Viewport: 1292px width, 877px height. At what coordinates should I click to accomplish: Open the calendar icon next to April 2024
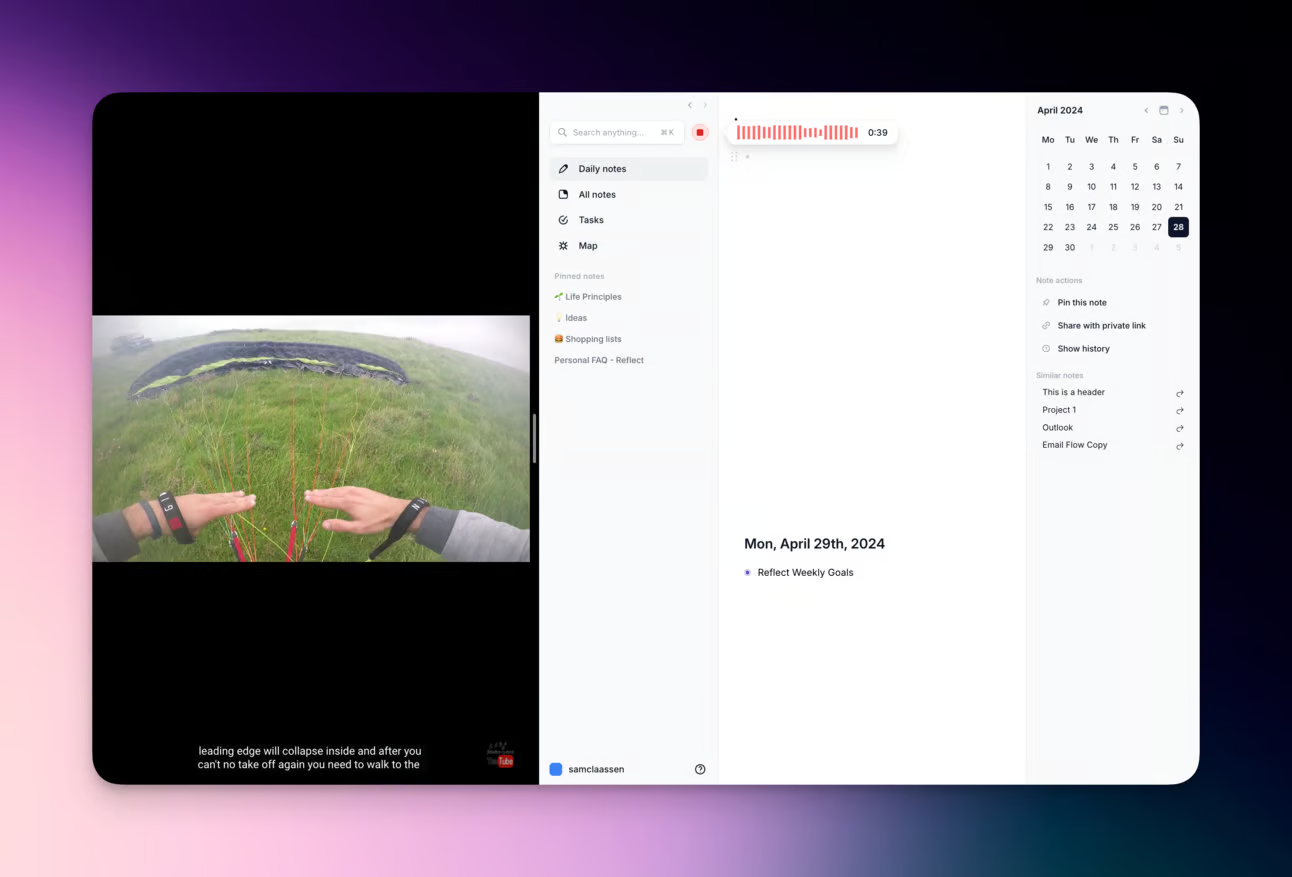click(x=1163, y=110)
